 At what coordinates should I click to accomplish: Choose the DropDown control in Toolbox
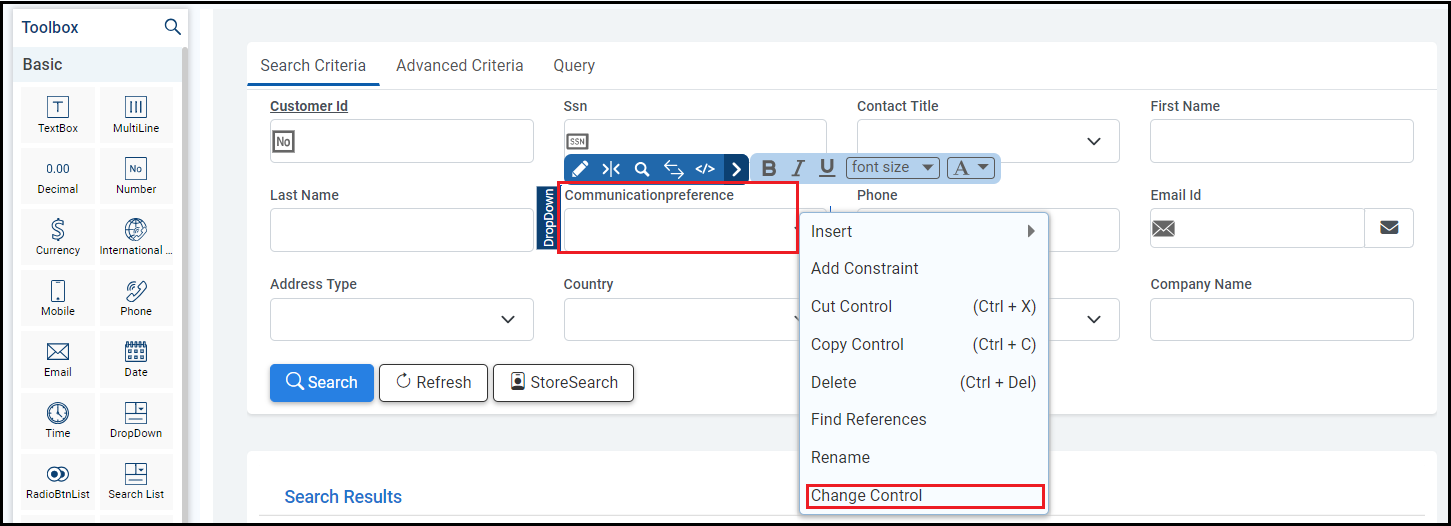pyautogui.click(x=136, y=420)
